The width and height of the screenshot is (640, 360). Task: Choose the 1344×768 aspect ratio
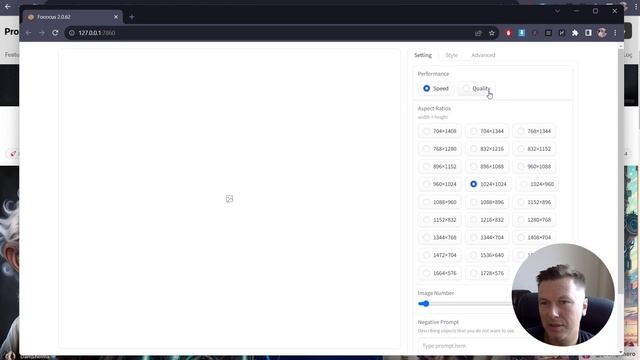click(440, 237)
